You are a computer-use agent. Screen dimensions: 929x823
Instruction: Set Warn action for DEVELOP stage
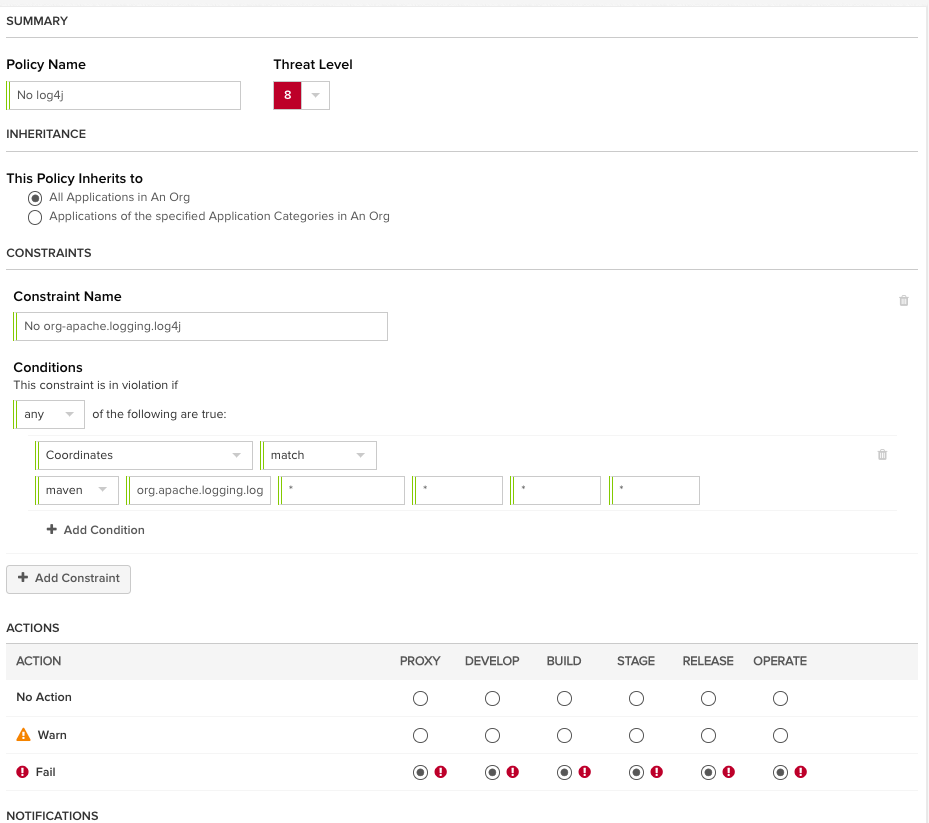pos(492,736)
